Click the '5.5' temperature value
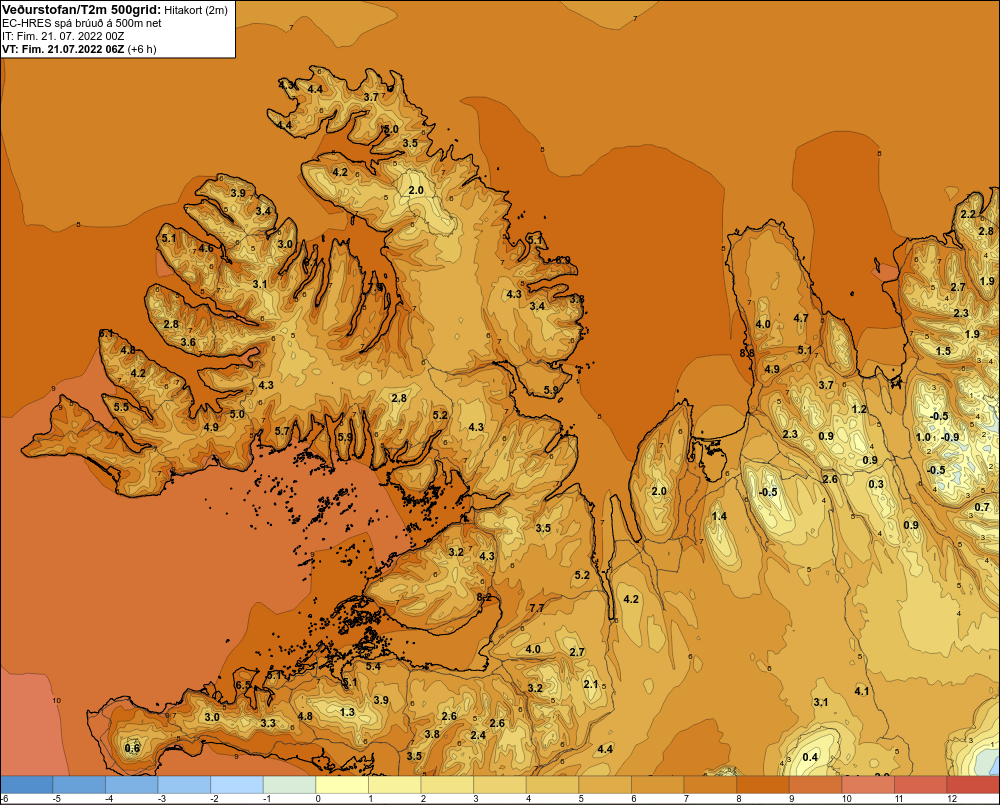 click(x=121, y=406)
